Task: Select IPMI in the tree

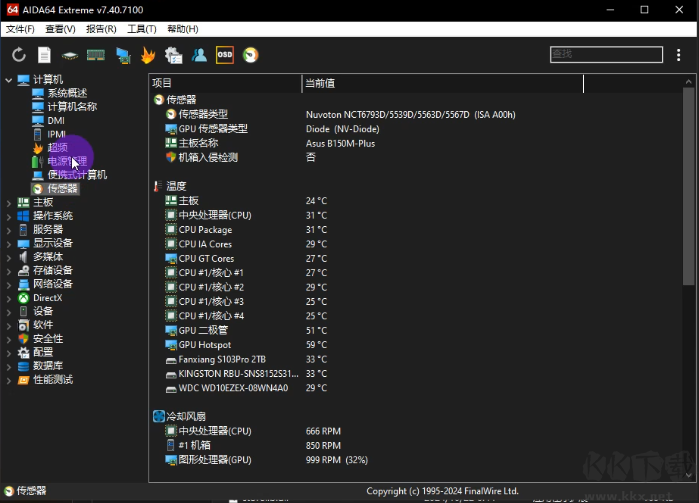Action: [57, 134]
